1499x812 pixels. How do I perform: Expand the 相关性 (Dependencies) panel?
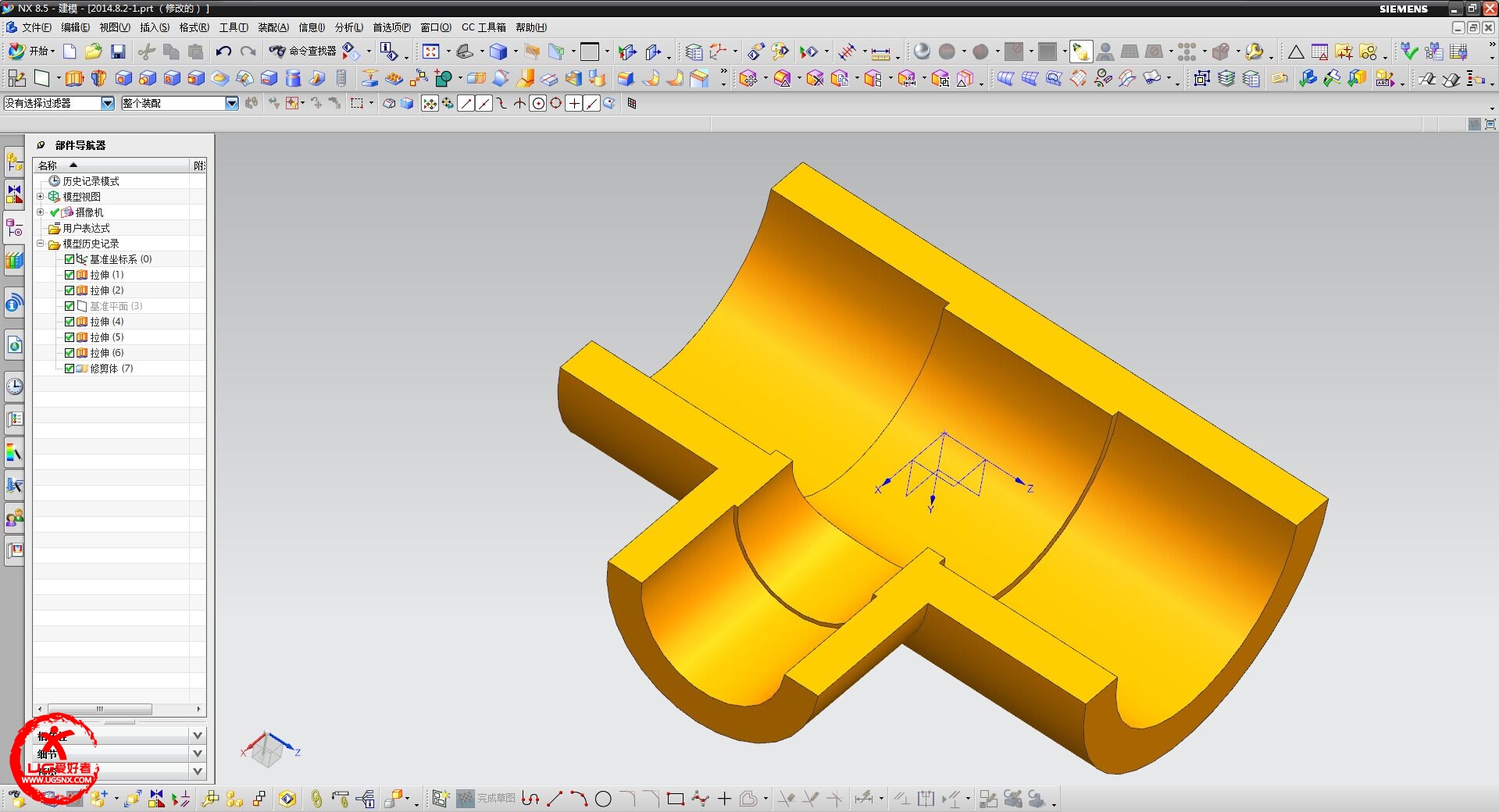(198, 735)
